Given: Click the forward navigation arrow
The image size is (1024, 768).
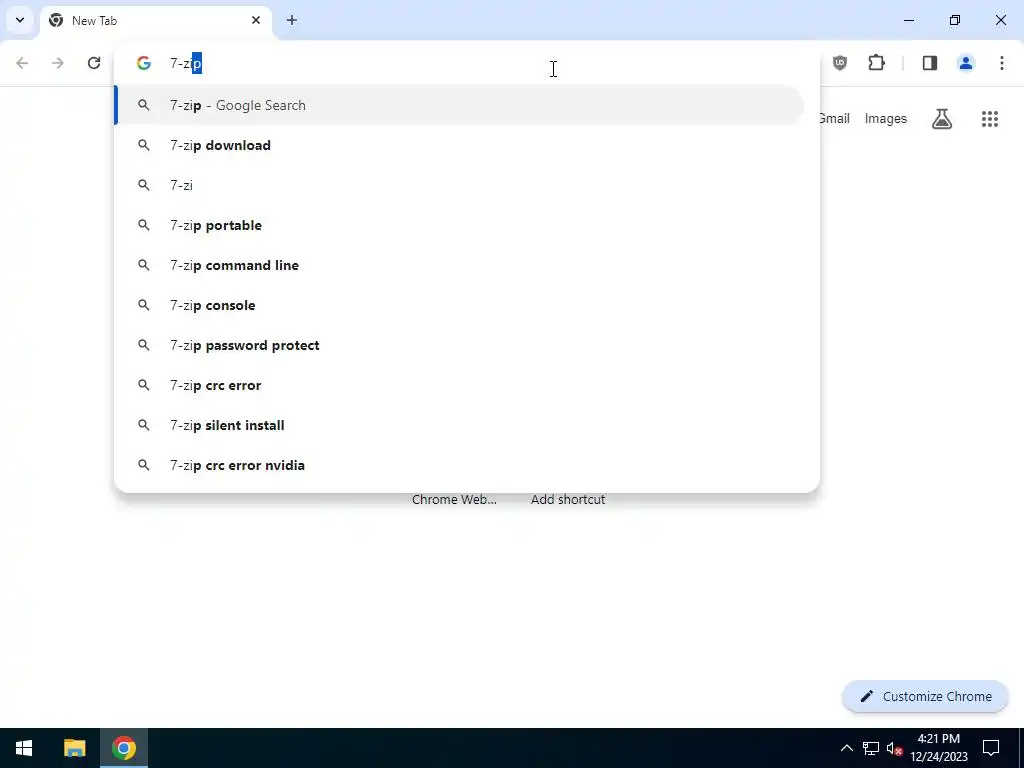Looking at the screenshot, I should [x=58, y=63].
